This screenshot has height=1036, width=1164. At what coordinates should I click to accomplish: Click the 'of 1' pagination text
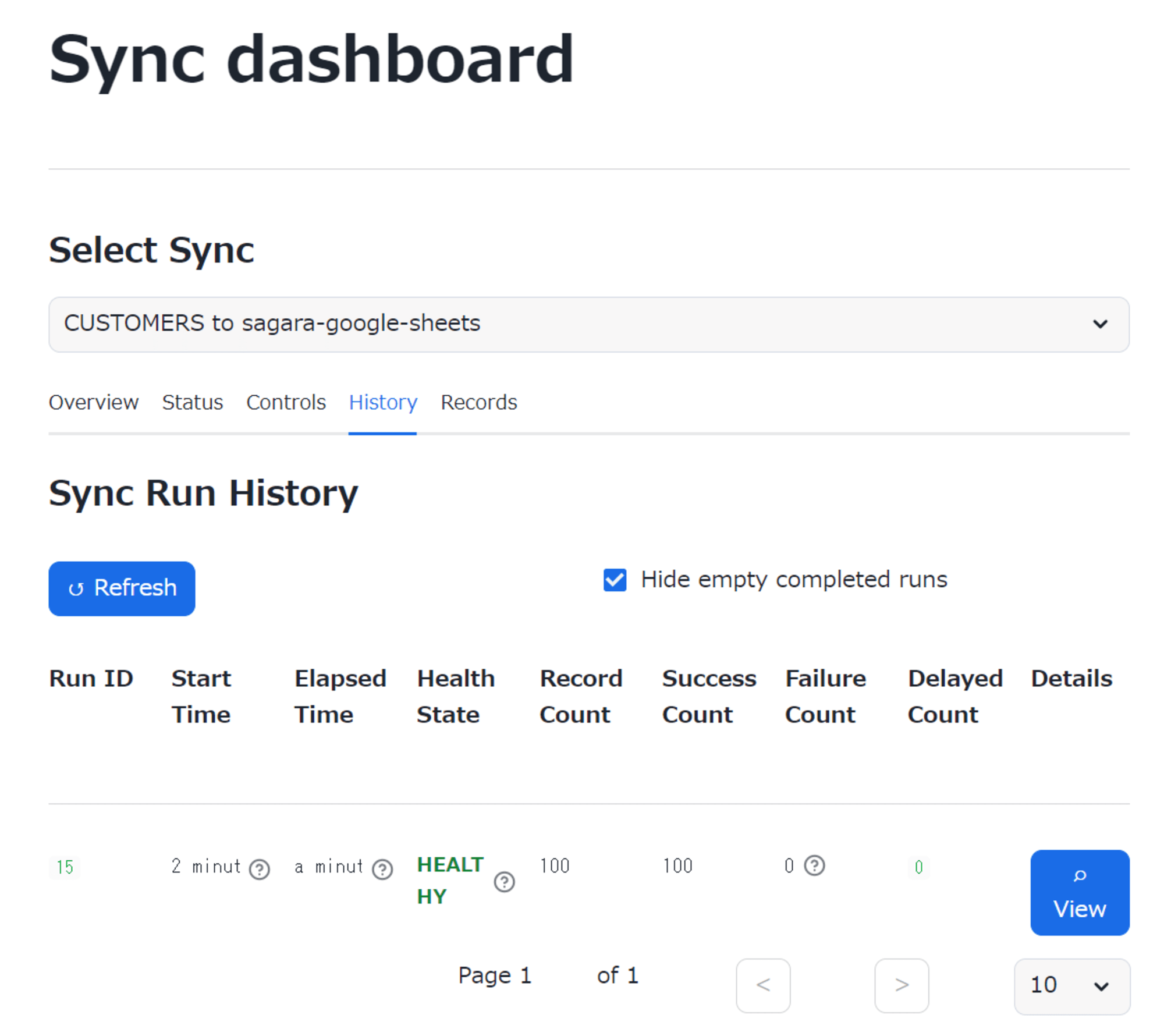618,975
